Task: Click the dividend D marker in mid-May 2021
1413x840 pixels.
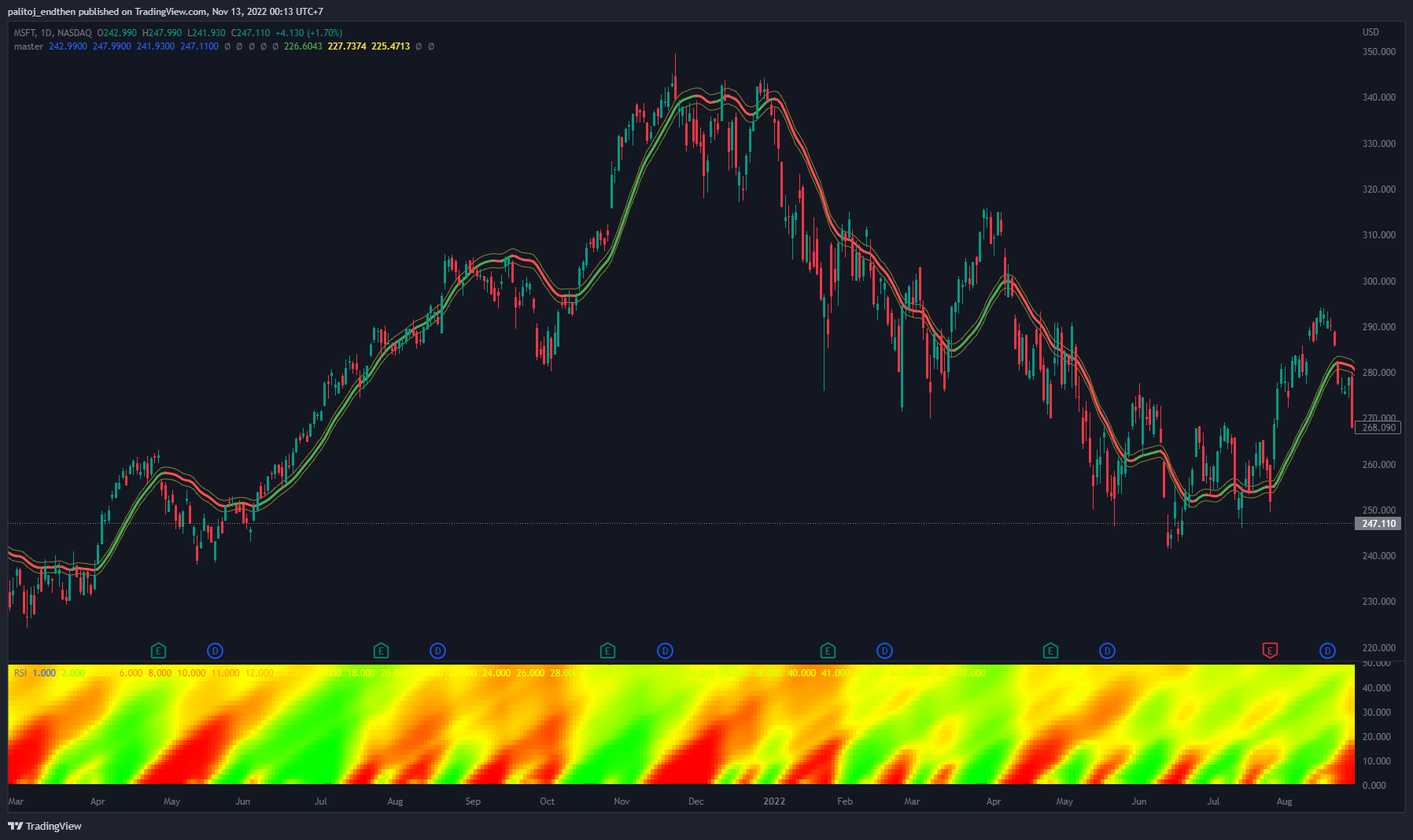Action: [x=216, y=650]
